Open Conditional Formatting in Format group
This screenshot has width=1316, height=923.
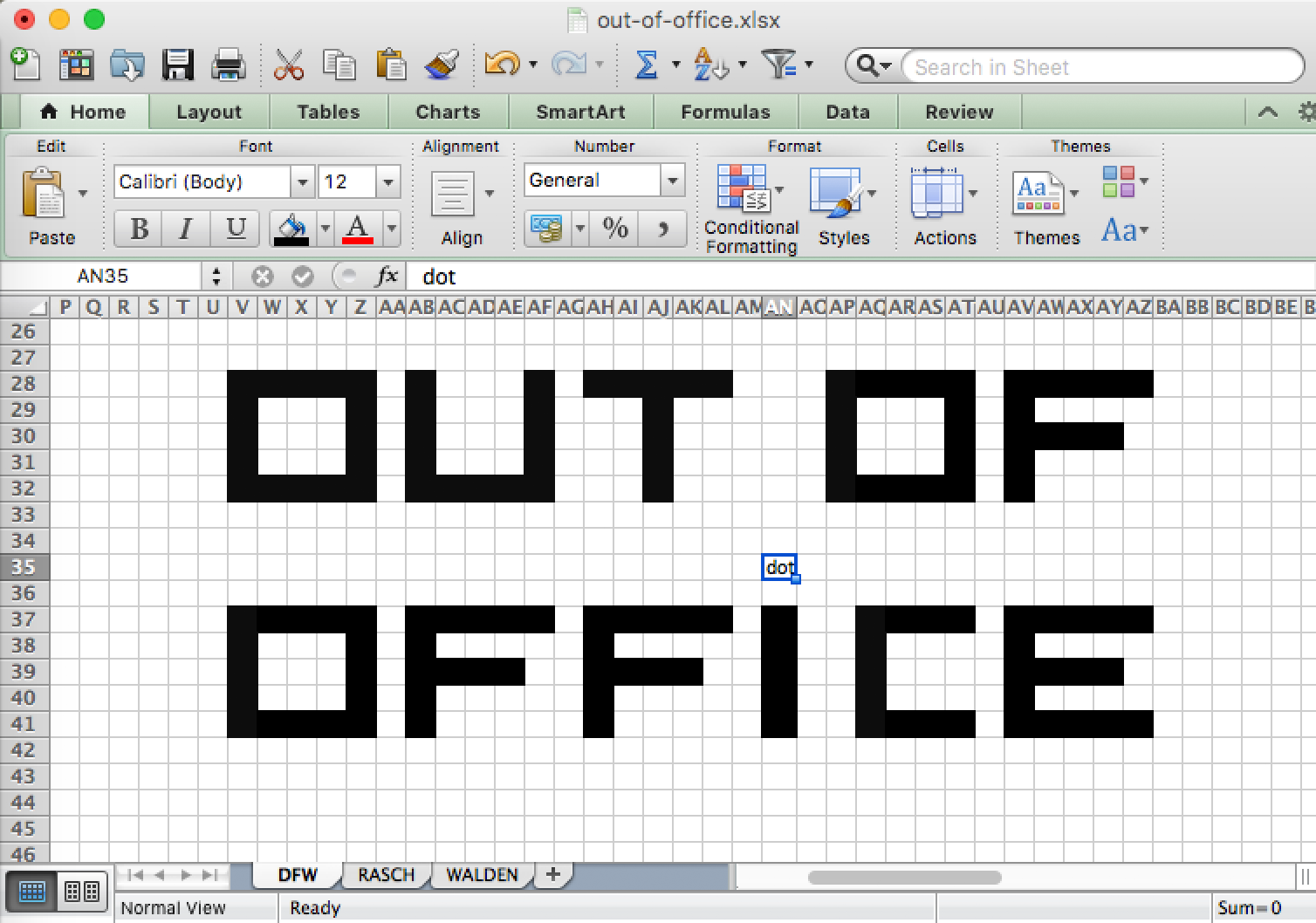pos(750,208)
